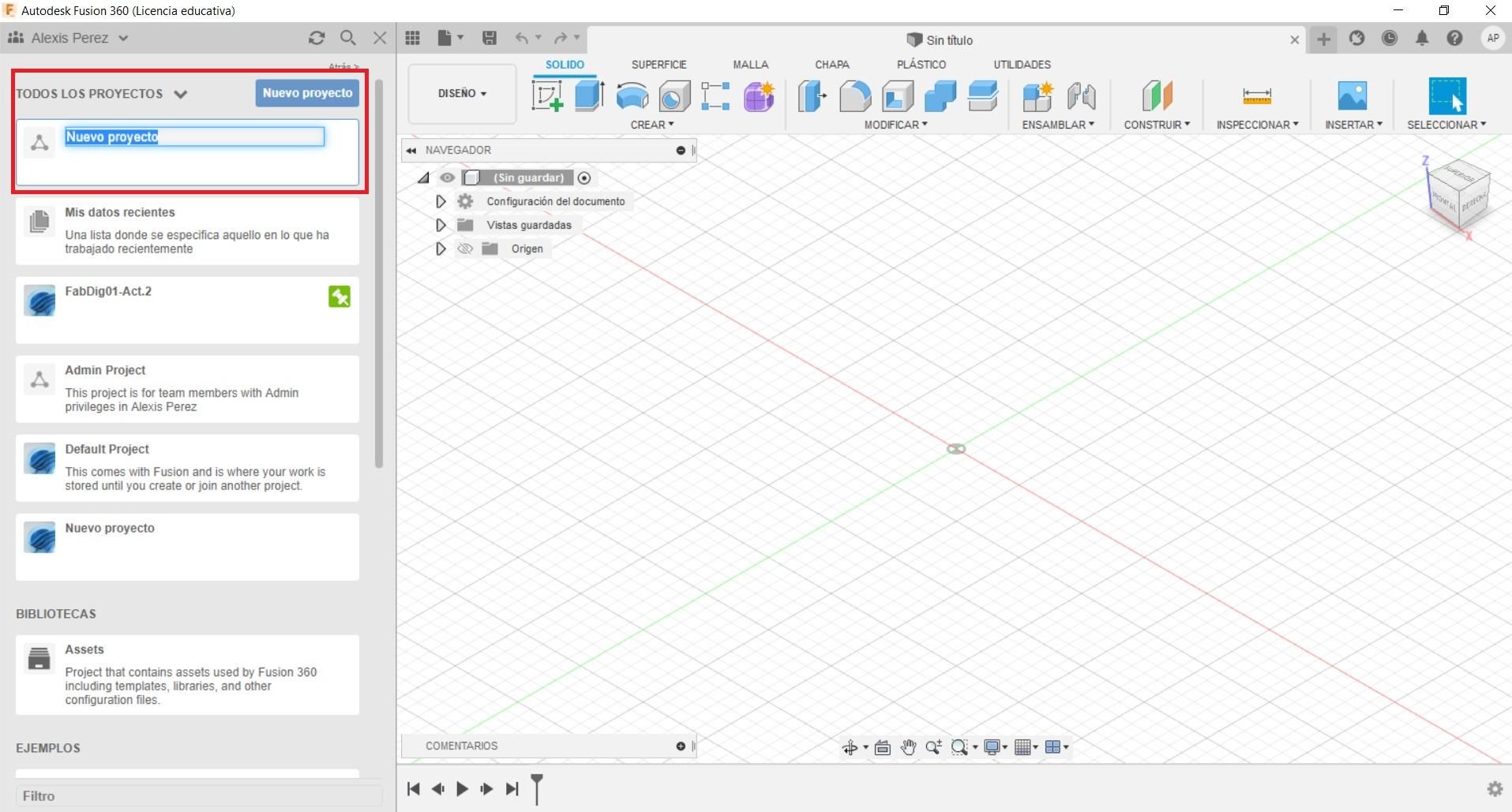Image resolution: width=1512 pixels, height=812 pixels.
Task: Open the Modificar dropdown menu
Action: coord(895,125)
